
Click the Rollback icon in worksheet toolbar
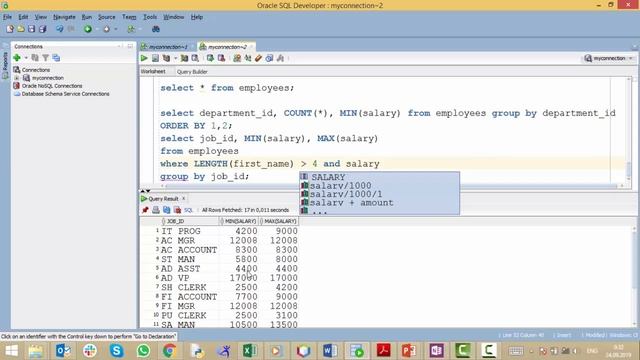pyautogui.click(x=221, y=58)
